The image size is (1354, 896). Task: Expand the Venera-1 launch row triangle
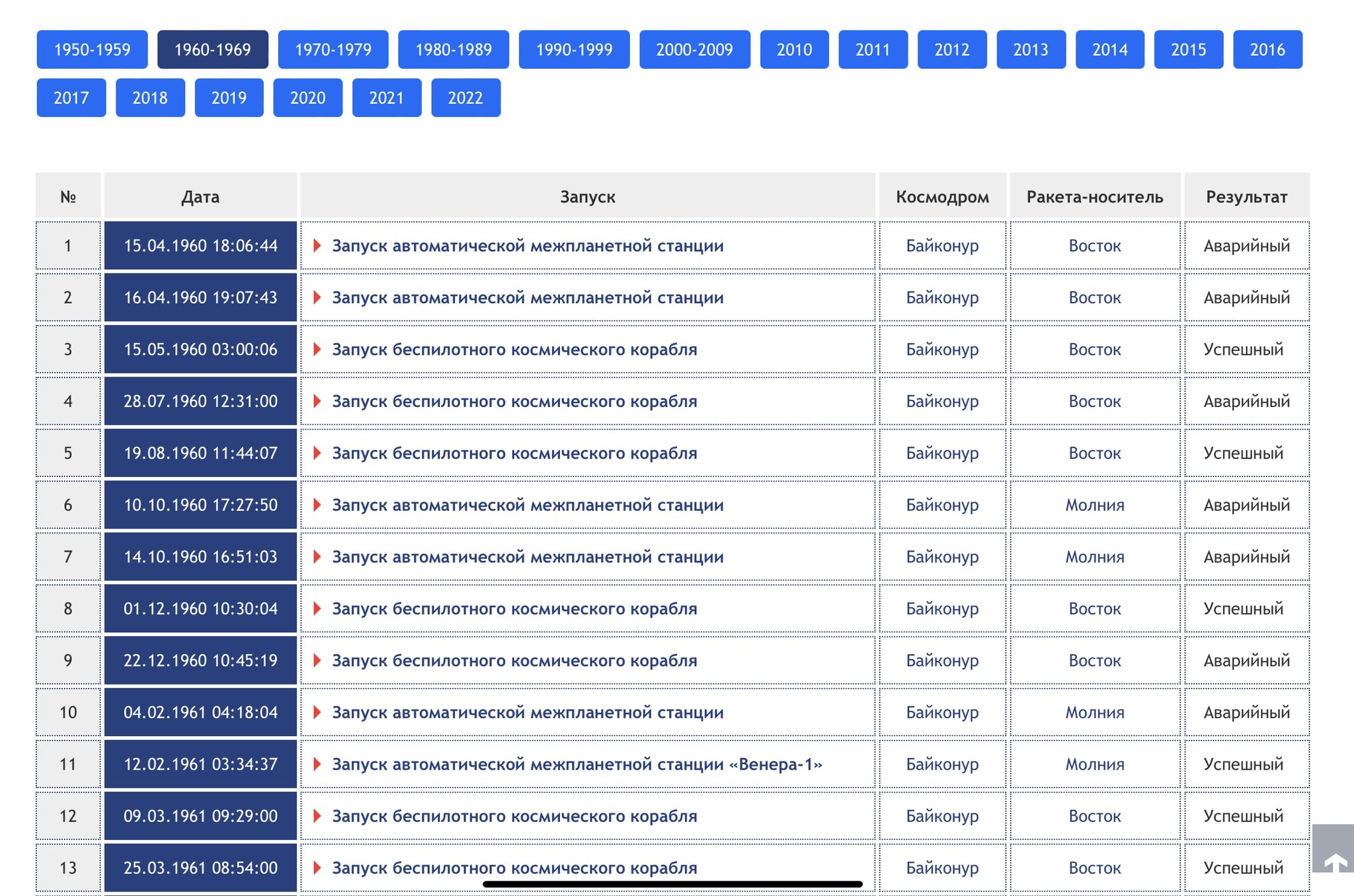click(x=317, y=765)
